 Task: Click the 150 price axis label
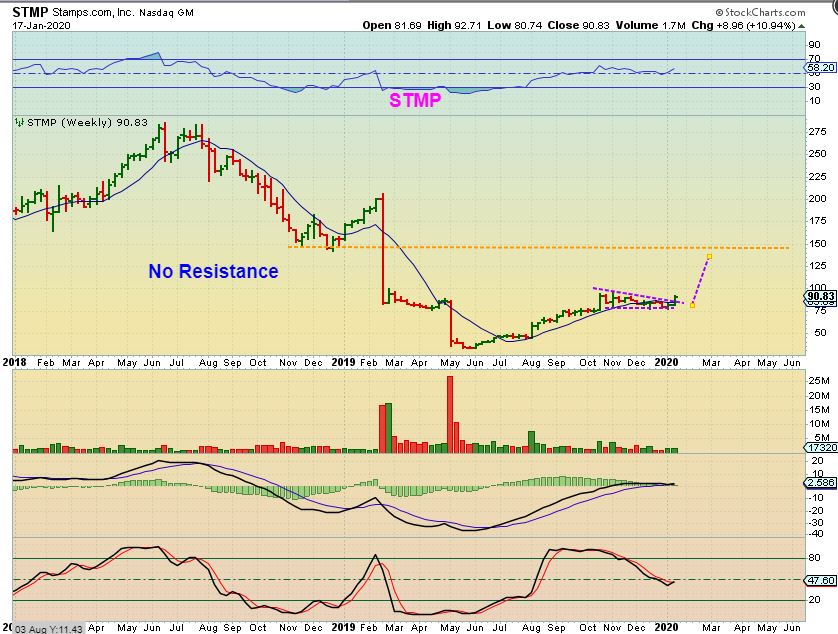(817, 243)
